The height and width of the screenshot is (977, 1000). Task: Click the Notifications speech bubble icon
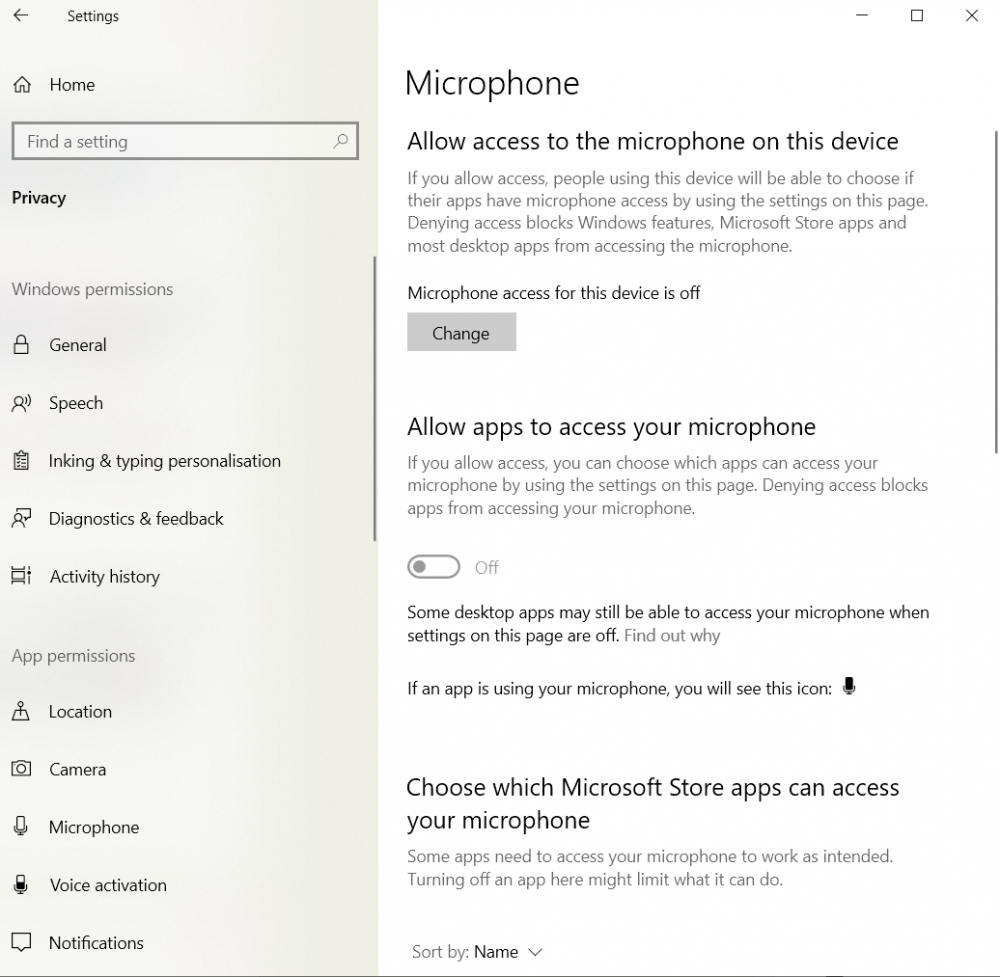click(x=21, y=943)
